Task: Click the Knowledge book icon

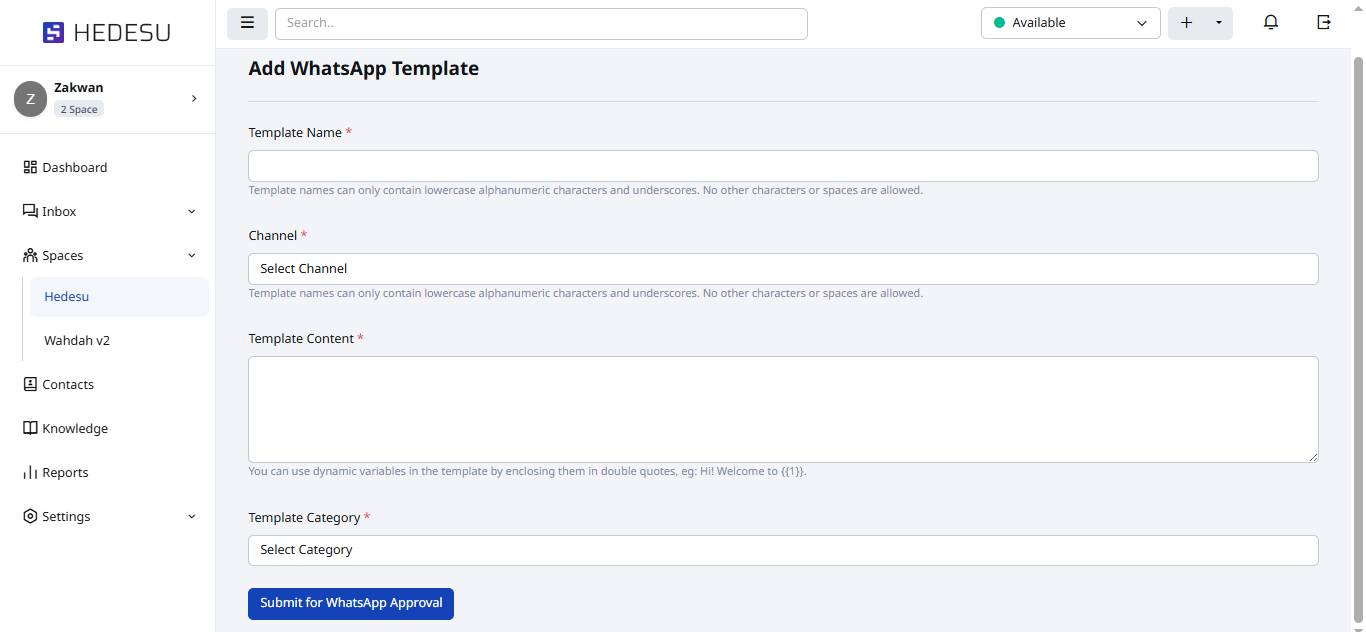Action: [30, 428]
